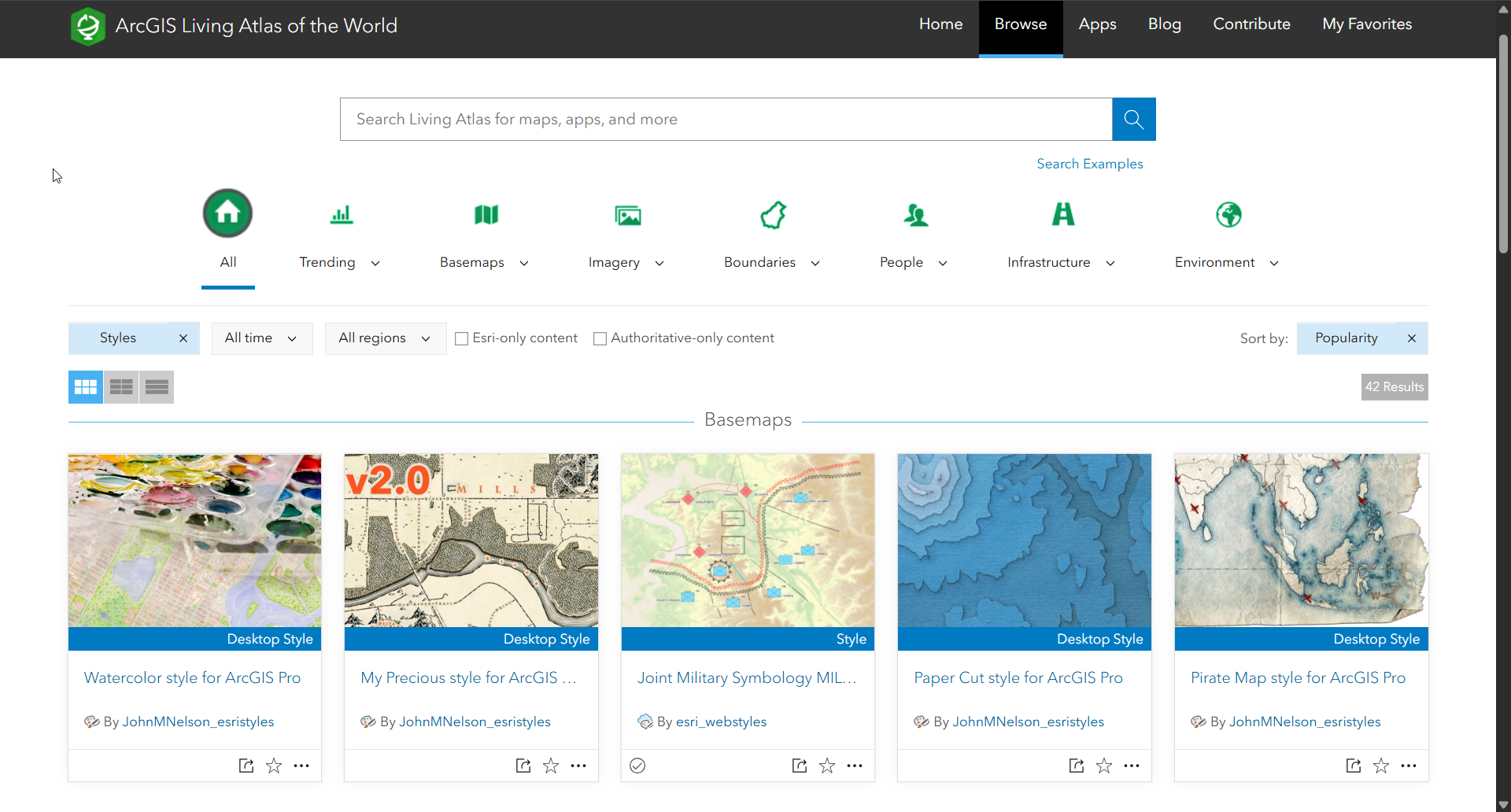
Task: Select the Imagery category icon
Action: 627,214
